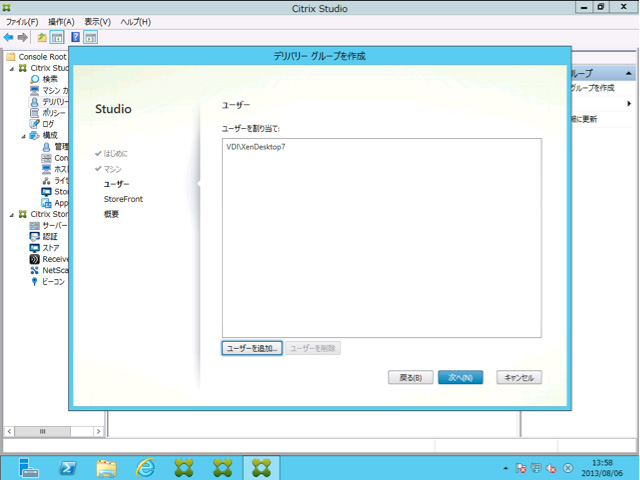Open Internet Explorer from the taskbar
The width and height of the screenshot is (640, 480).
(x=145, y=468)
